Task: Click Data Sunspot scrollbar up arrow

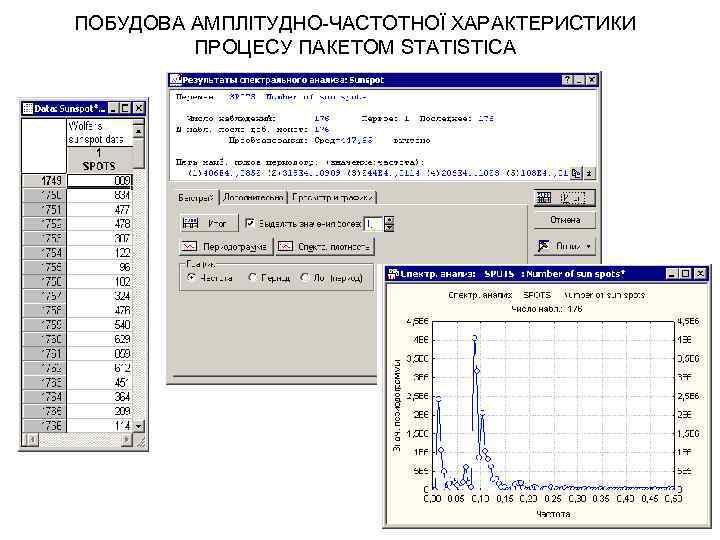Action: (x=138, y=132)
